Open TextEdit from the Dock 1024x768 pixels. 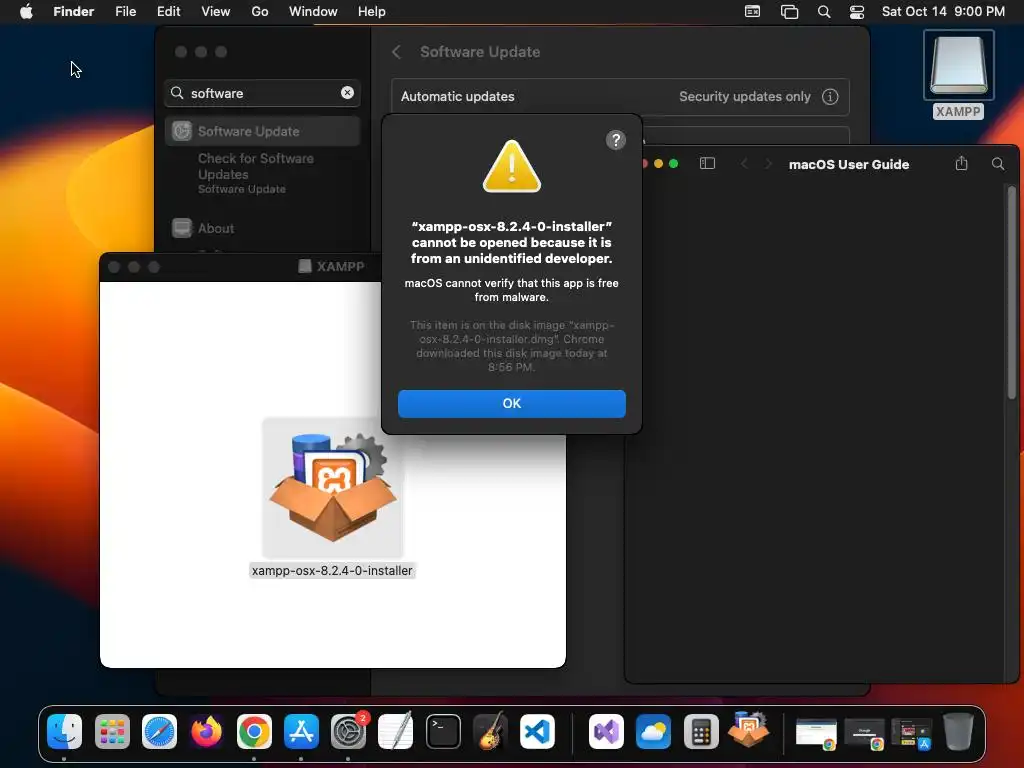coord(396,731)
